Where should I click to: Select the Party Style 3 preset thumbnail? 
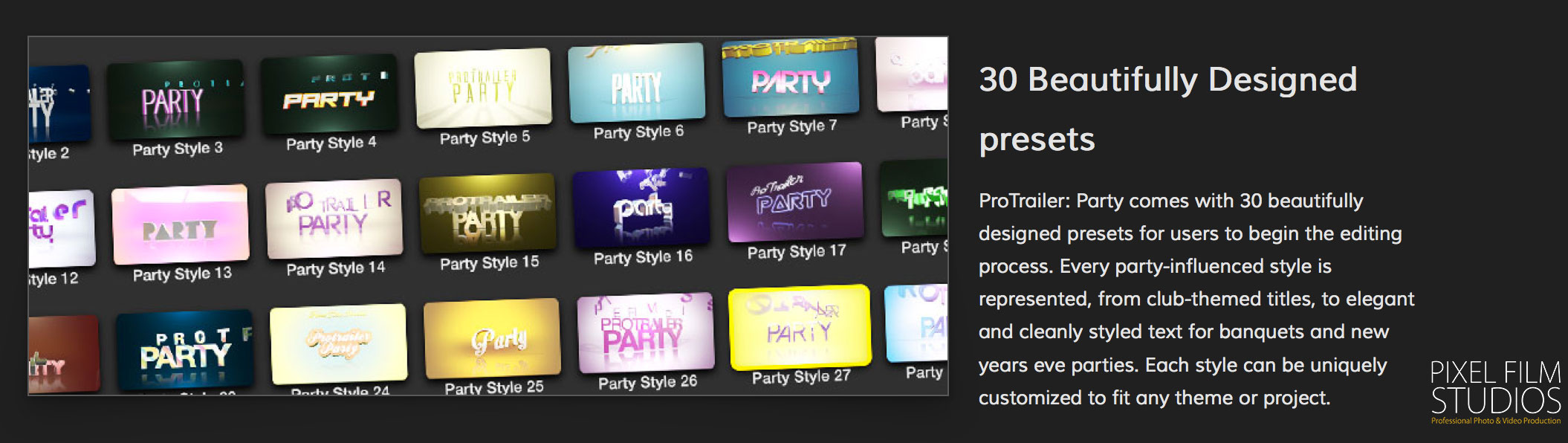(175, 100)
